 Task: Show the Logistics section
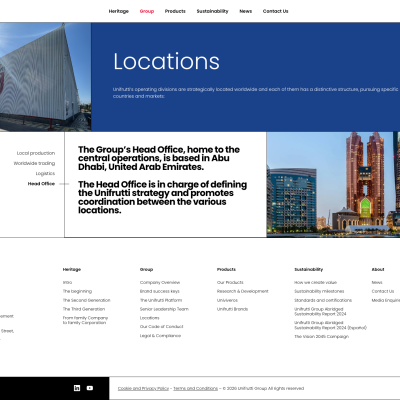click(x=45, y=174)
